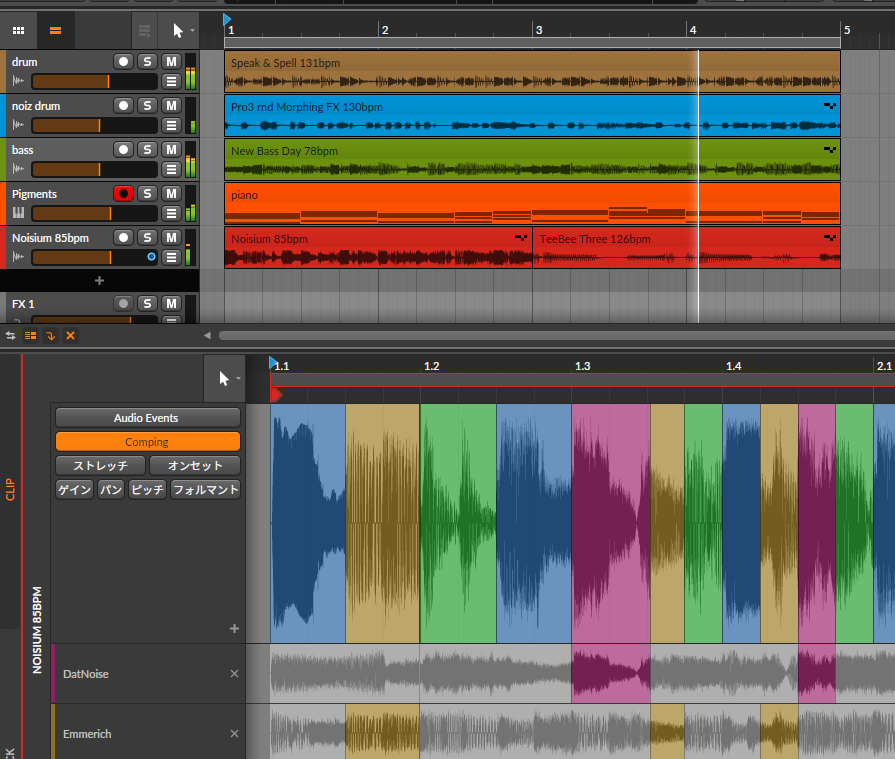Viewport: 895px width, 759px height.
Task: Adjust the drum track volume slider
Action: [x=95, y=82]
